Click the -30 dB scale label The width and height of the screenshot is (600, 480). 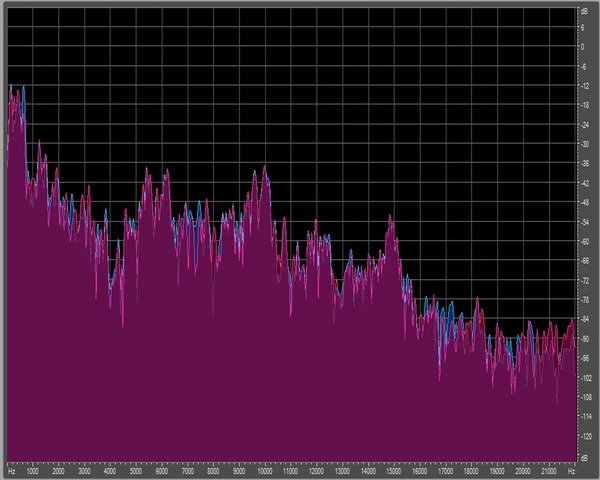tap(584, 144)
